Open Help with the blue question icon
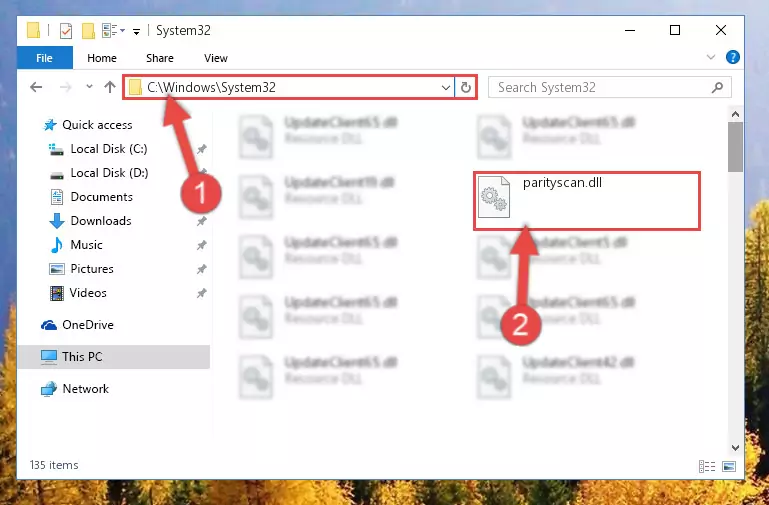 733,57
